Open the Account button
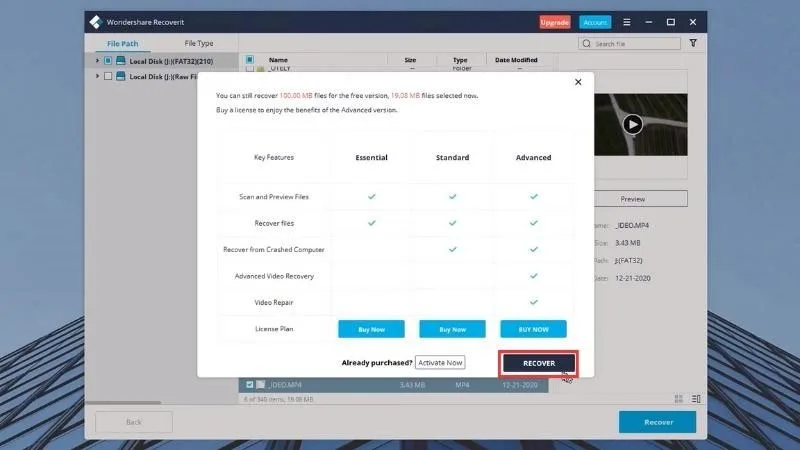 click(x=595, y=22)
